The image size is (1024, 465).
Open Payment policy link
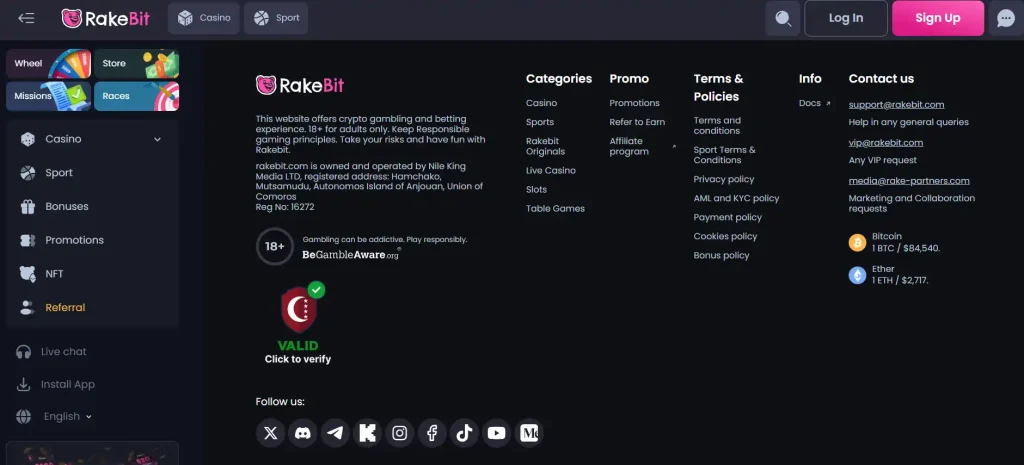(x=728, y=217)
